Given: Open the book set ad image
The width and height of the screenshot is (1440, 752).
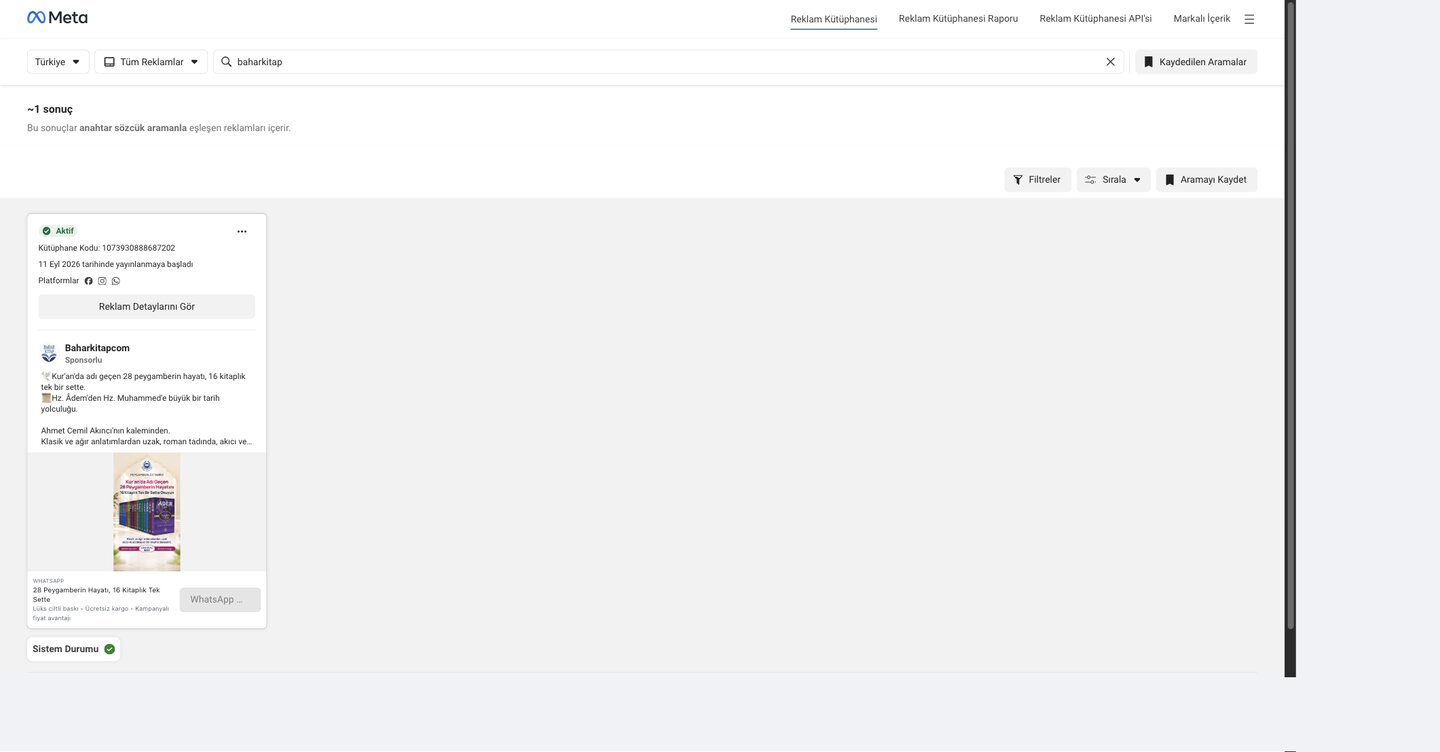Looking at the screenshot, I should pos(147,512).
